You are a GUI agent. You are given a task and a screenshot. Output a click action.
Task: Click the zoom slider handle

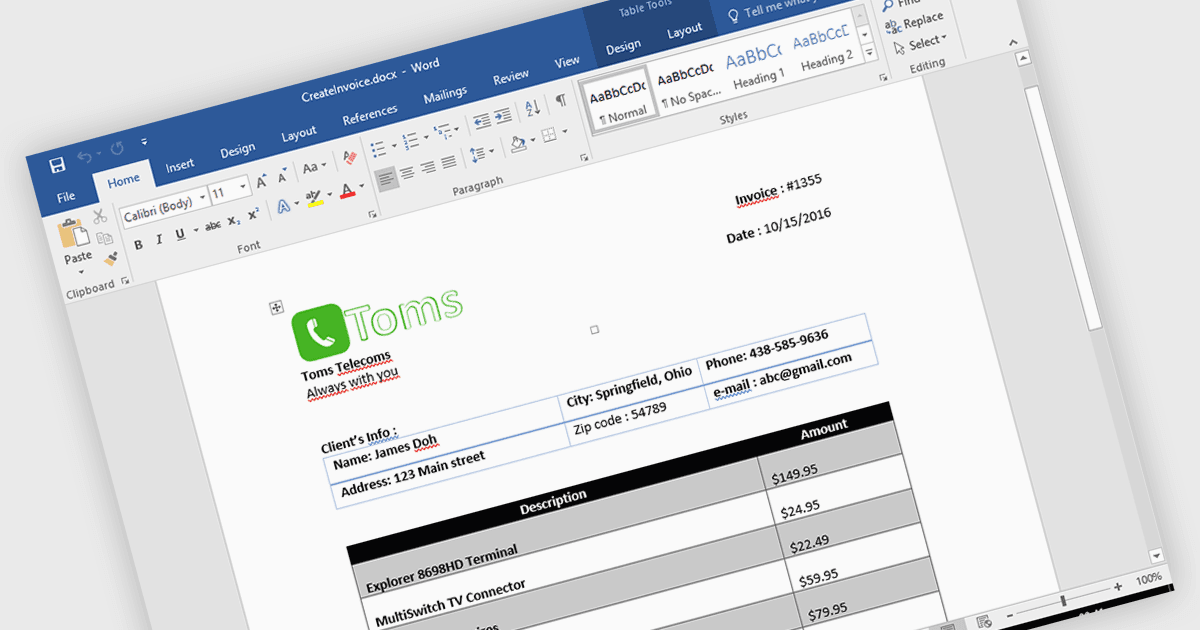(x=1063, y=600)
